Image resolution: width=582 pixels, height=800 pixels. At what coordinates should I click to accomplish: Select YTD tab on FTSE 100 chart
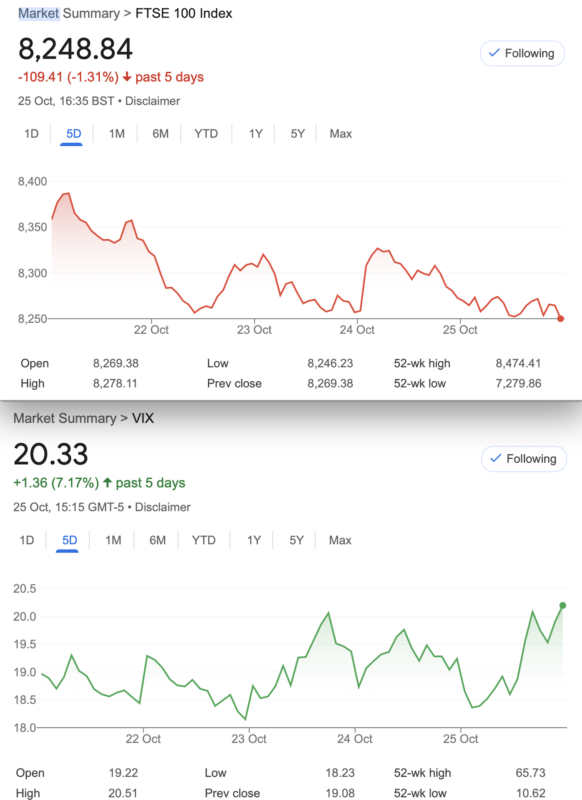coord(206,134)
